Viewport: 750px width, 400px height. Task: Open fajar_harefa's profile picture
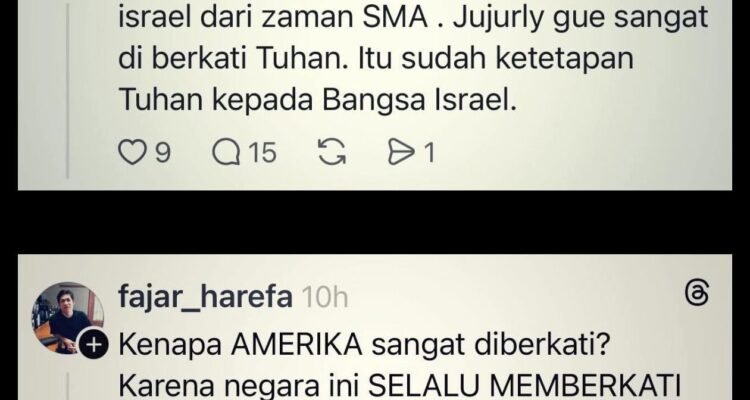click(x=67, y=318)
